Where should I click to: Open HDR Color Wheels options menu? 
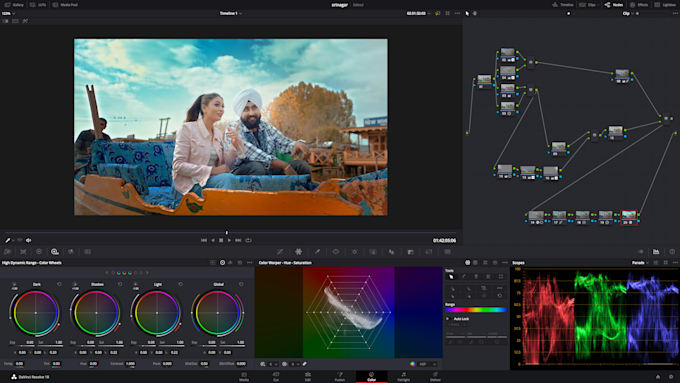pos(249,262)
